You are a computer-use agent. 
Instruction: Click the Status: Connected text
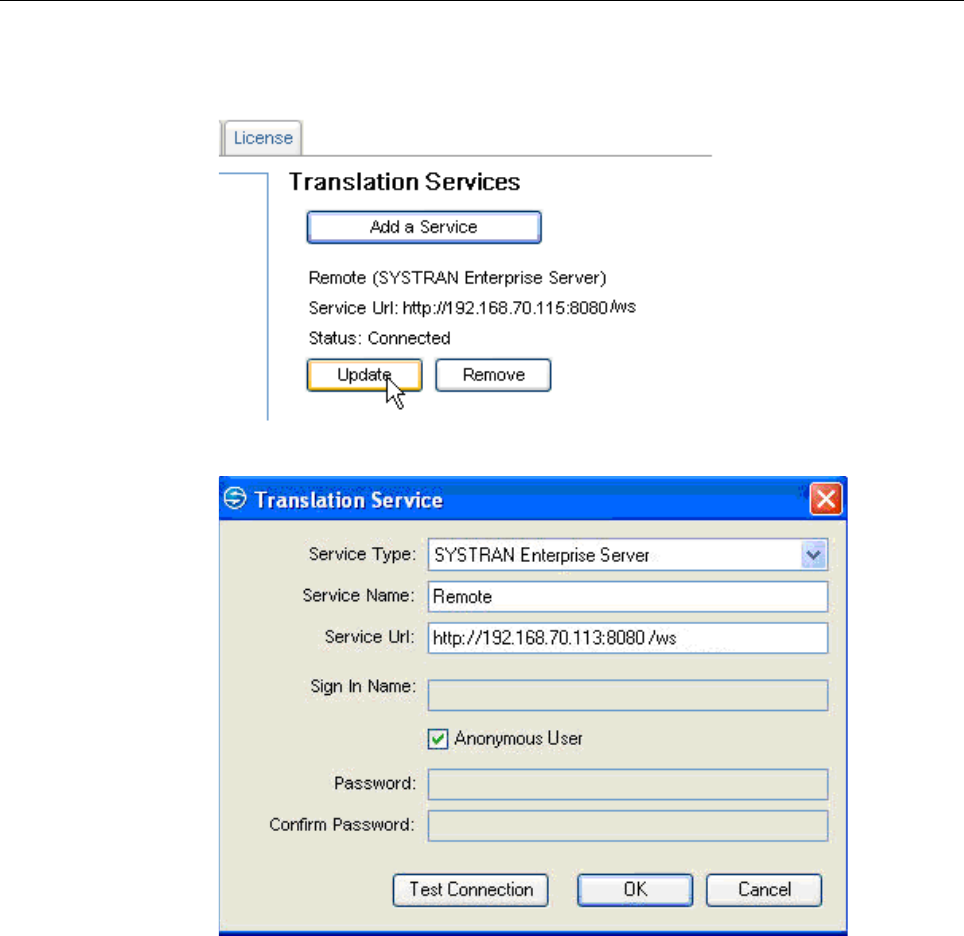click(379, 338)
